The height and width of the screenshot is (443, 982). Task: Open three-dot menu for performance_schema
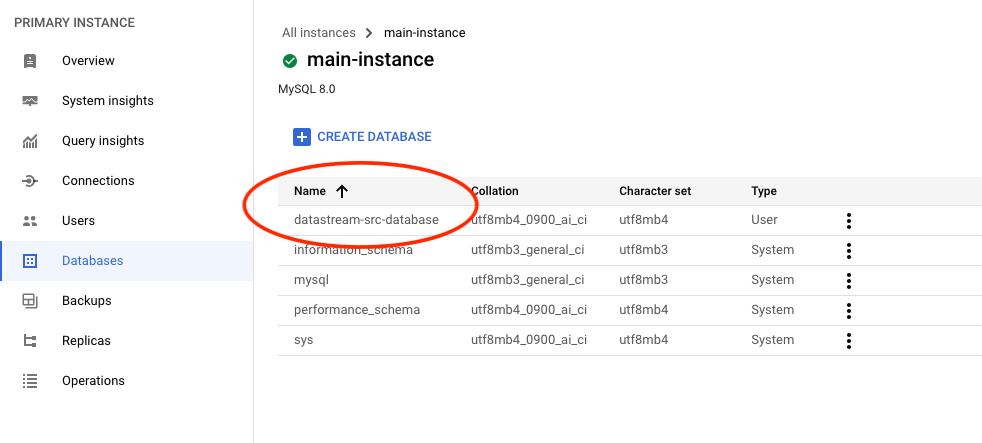pyautogui.click(x=848, y=311)
